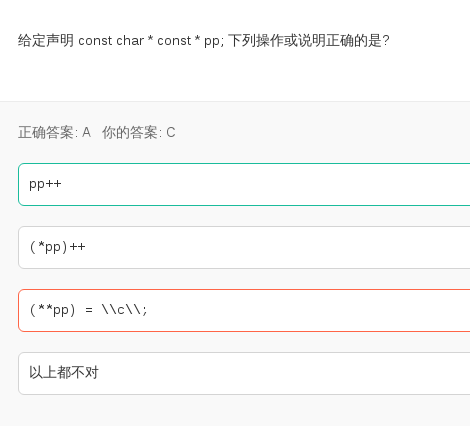Click the letter C after 你的答案
The width and height of the screenshot is (470, 426).
click(x=171, y=132)
